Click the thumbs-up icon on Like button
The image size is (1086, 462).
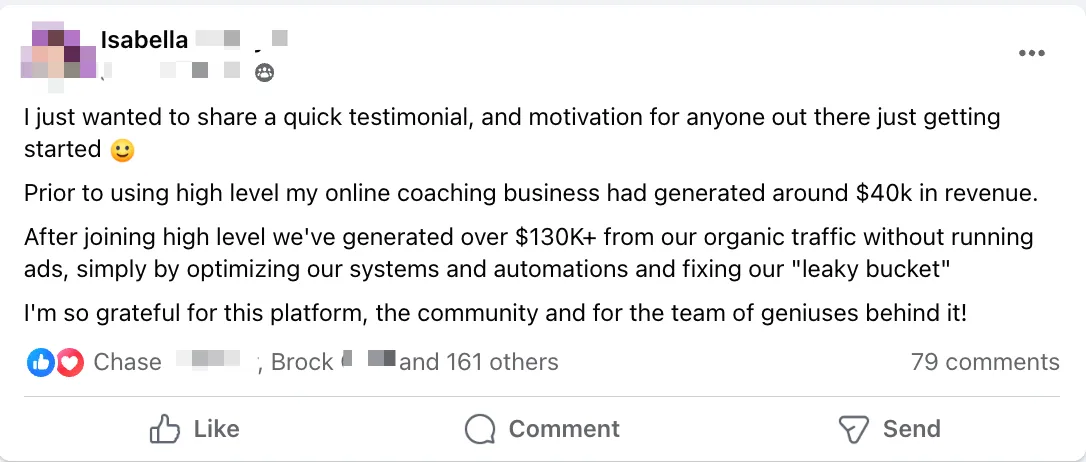[x=164, y=429]
